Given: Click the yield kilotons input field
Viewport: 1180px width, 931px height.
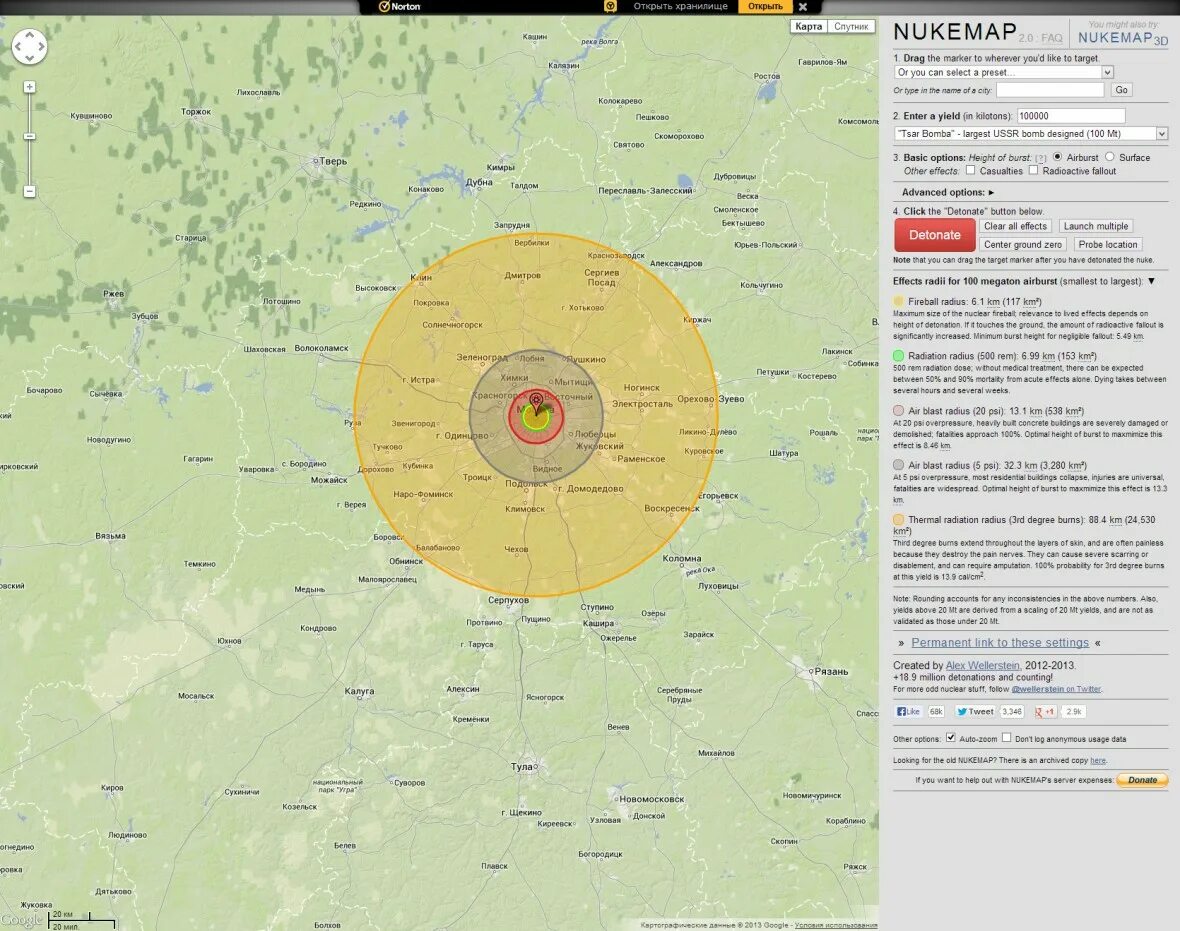Looking at the screenshot, I should point(1070,116).
